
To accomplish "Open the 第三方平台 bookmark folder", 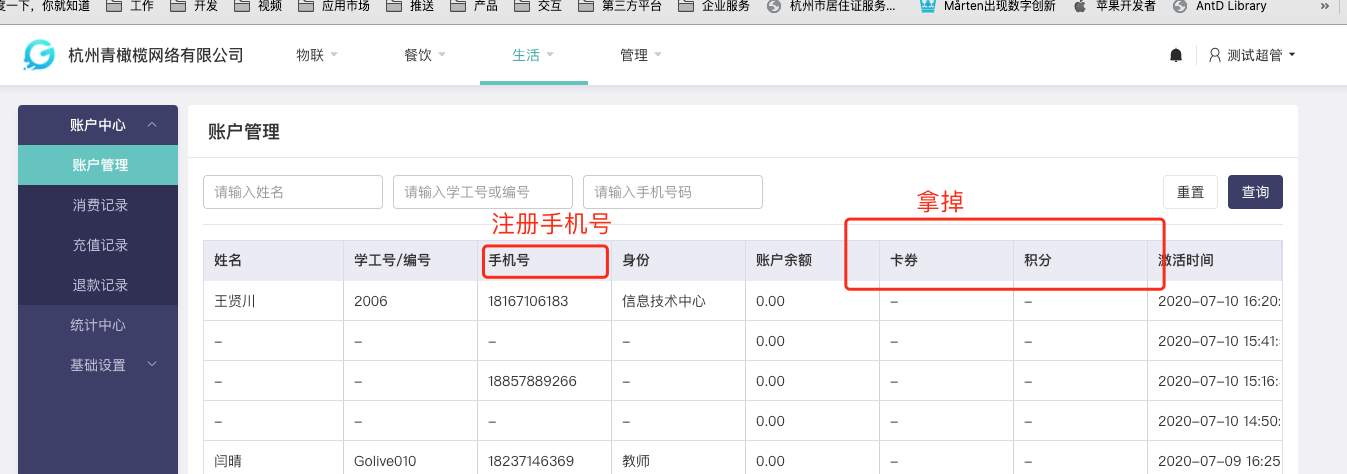I will (x=621, y=6).
